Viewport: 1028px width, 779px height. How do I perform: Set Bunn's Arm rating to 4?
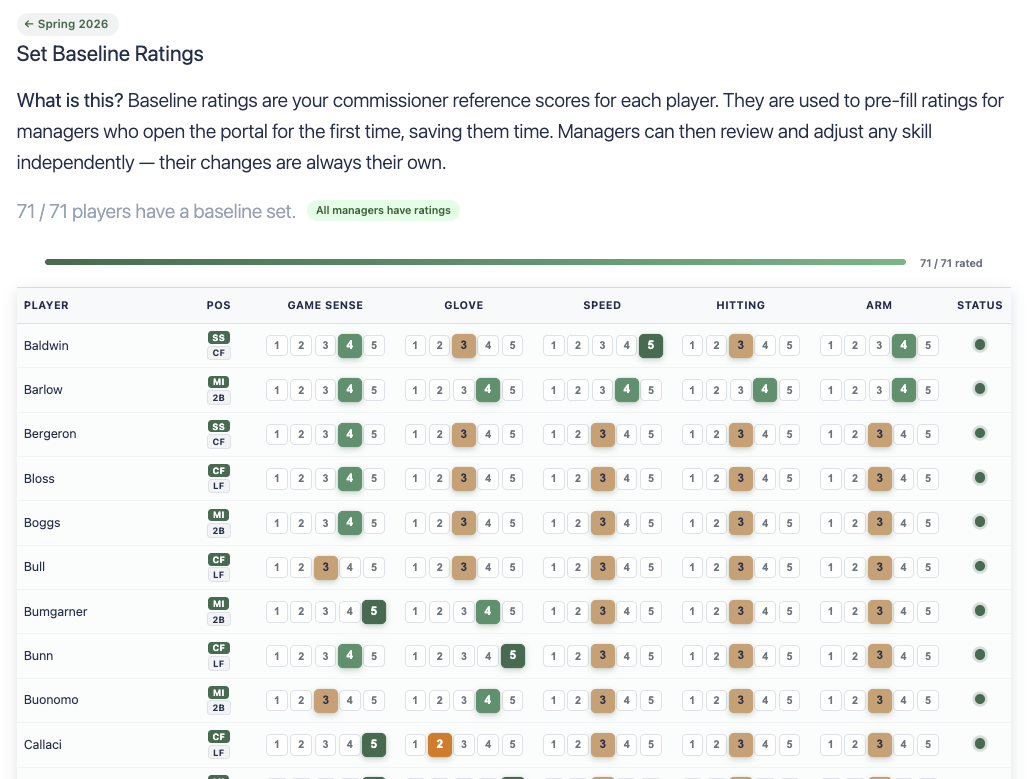tap(904, 656)
